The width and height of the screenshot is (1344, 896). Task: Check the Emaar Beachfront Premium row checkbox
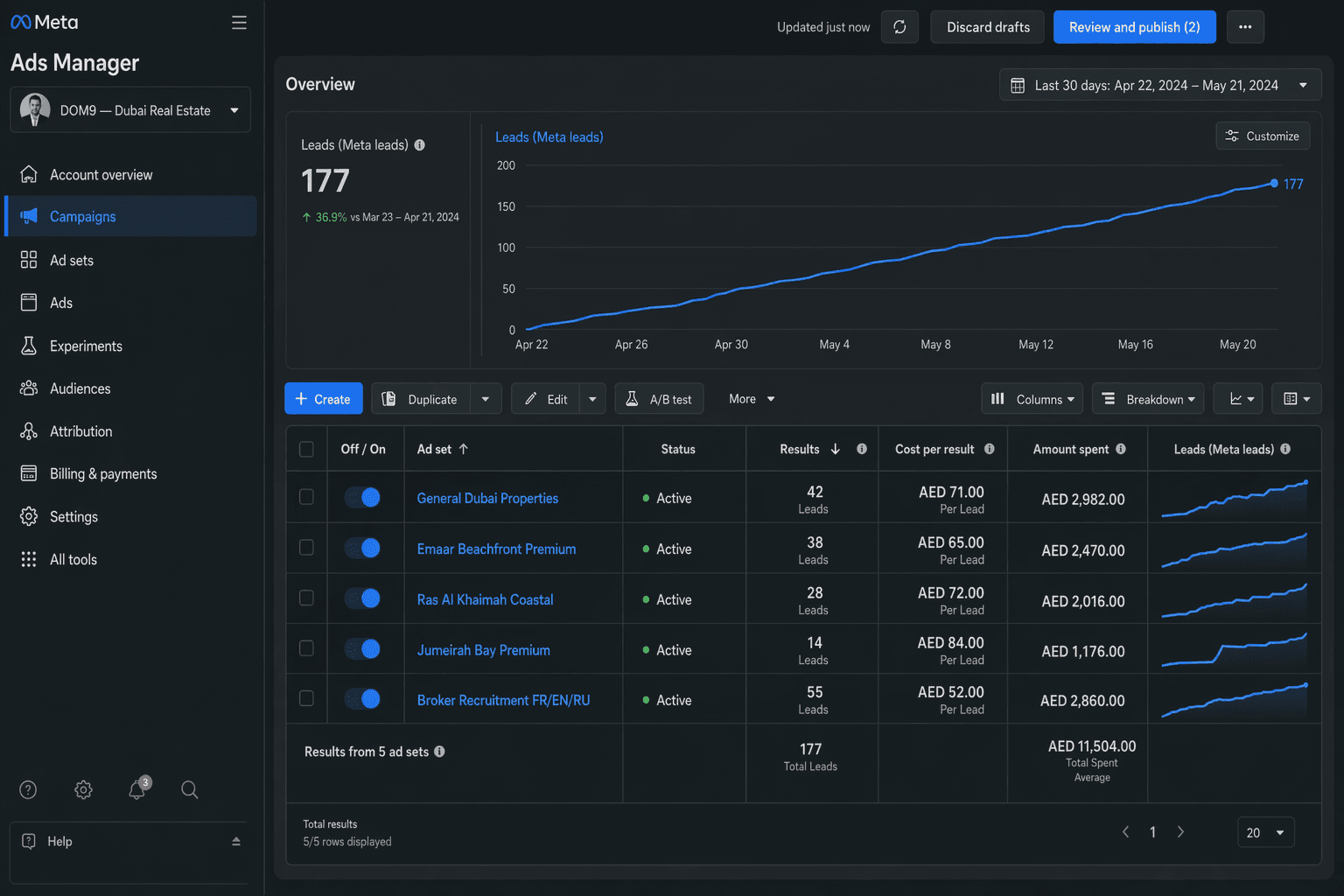(x=306, y=548)
